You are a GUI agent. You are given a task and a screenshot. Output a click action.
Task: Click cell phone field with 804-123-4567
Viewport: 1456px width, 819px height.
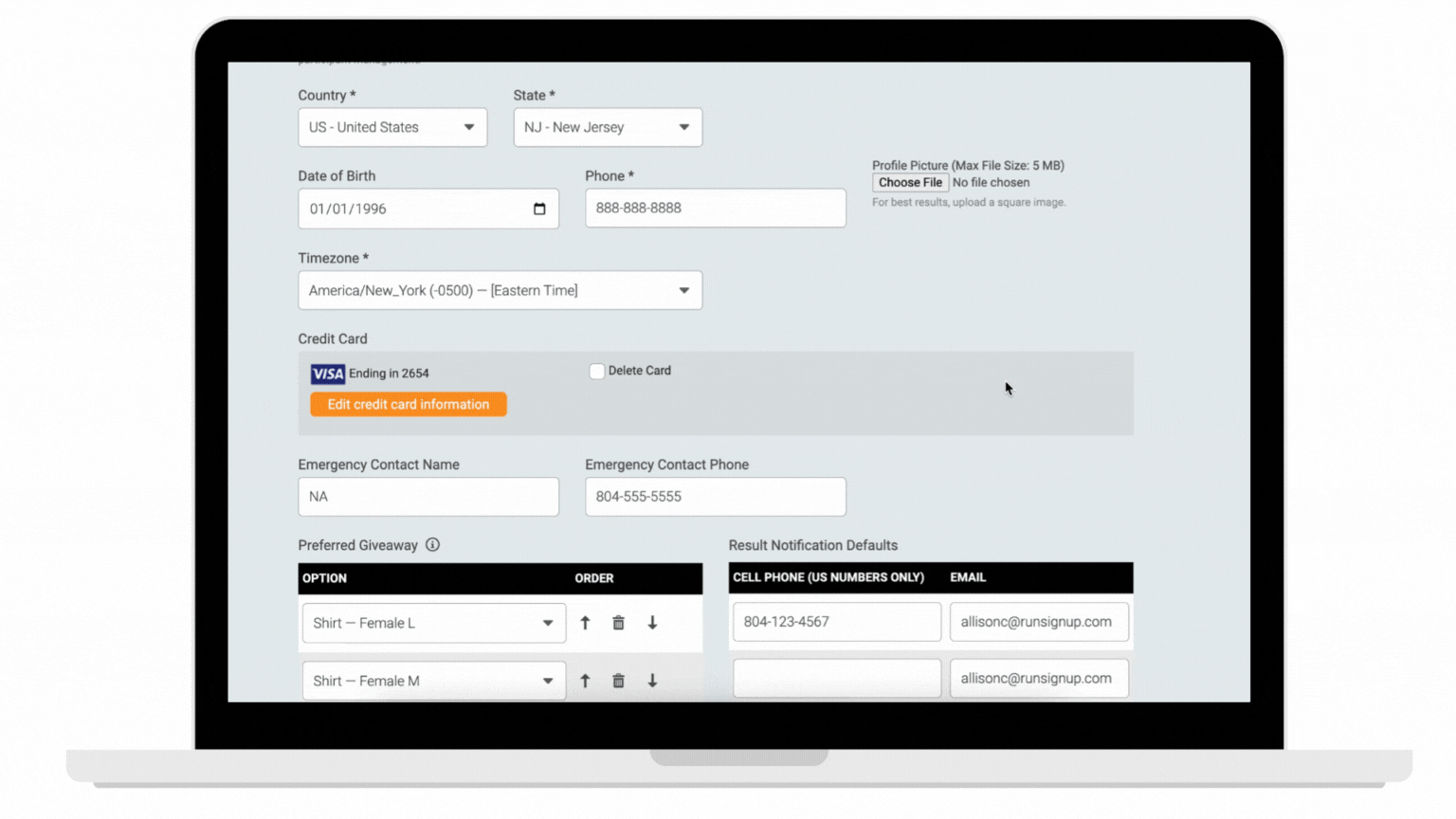click(x=837, y=622)
